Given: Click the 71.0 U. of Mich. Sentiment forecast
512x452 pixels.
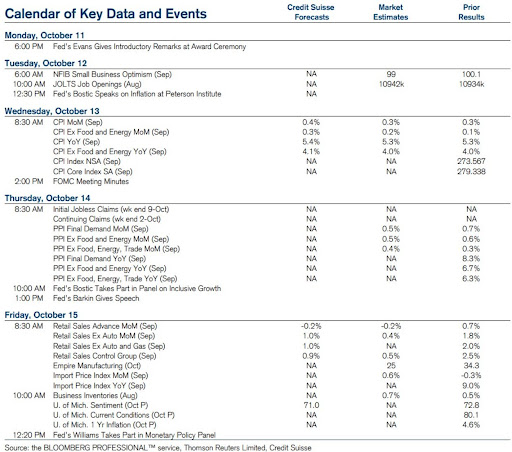Looking at the screenshot, I should (x=311, y=405).
